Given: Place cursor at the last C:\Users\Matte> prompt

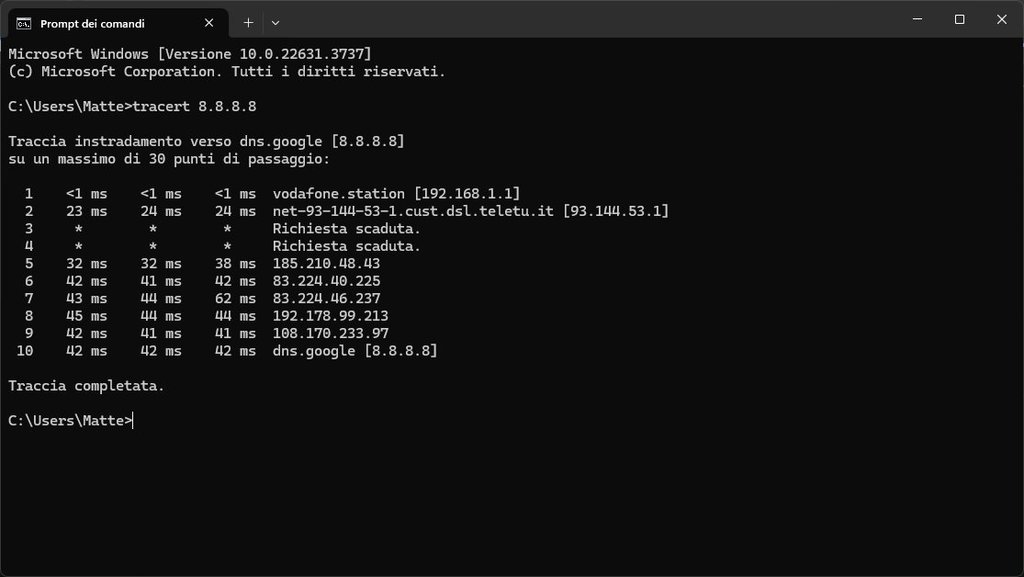Looking at the screenshot, I should (x=71, y=421).
